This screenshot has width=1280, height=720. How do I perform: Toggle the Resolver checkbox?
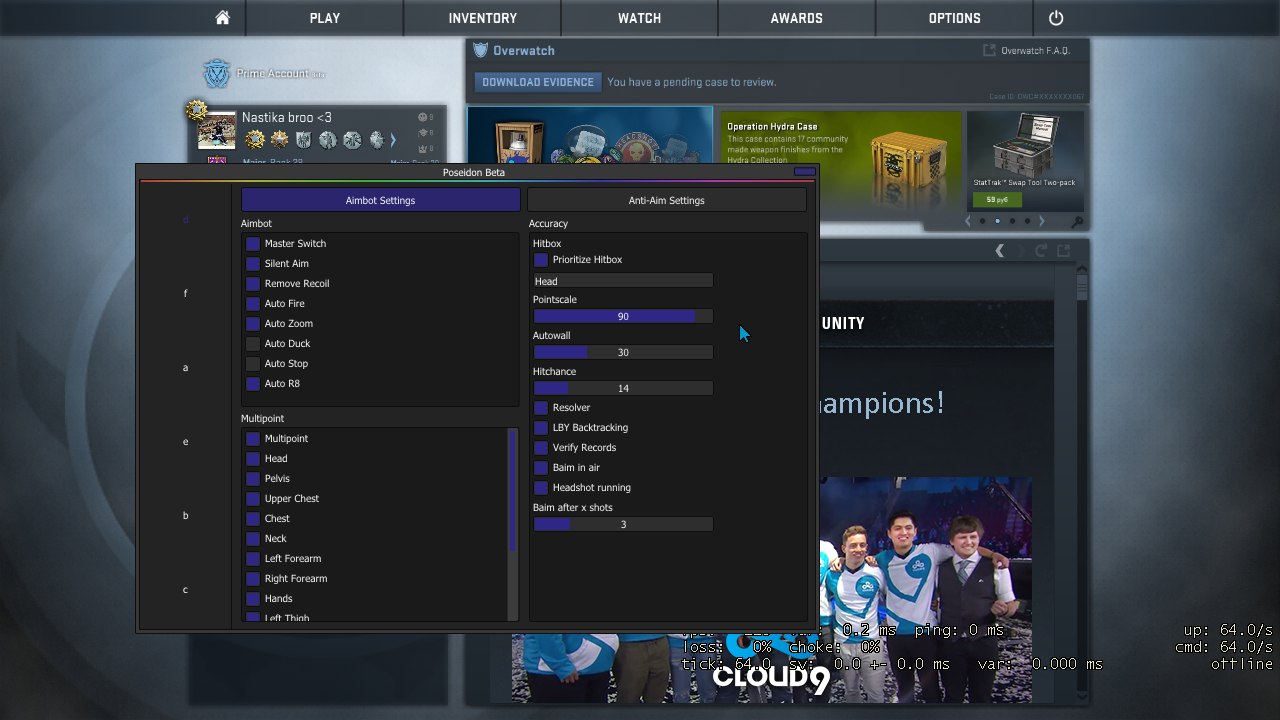(541, 408)
